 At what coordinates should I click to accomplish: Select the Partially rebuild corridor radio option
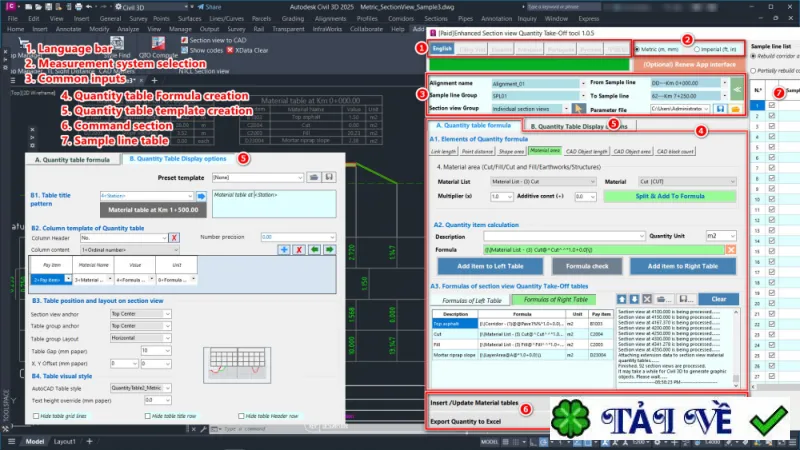(753, 70)
